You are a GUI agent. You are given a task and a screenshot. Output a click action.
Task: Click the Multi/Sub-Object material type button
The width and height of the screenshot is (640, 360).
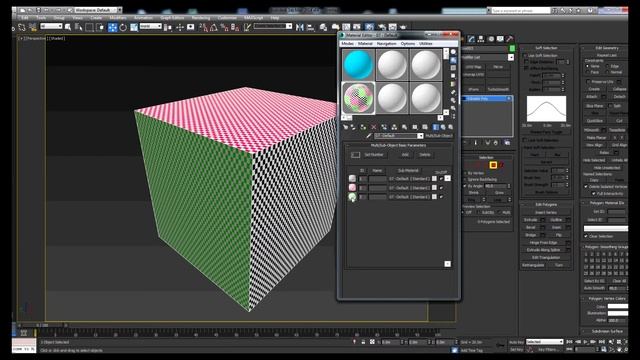pos(439,136)
